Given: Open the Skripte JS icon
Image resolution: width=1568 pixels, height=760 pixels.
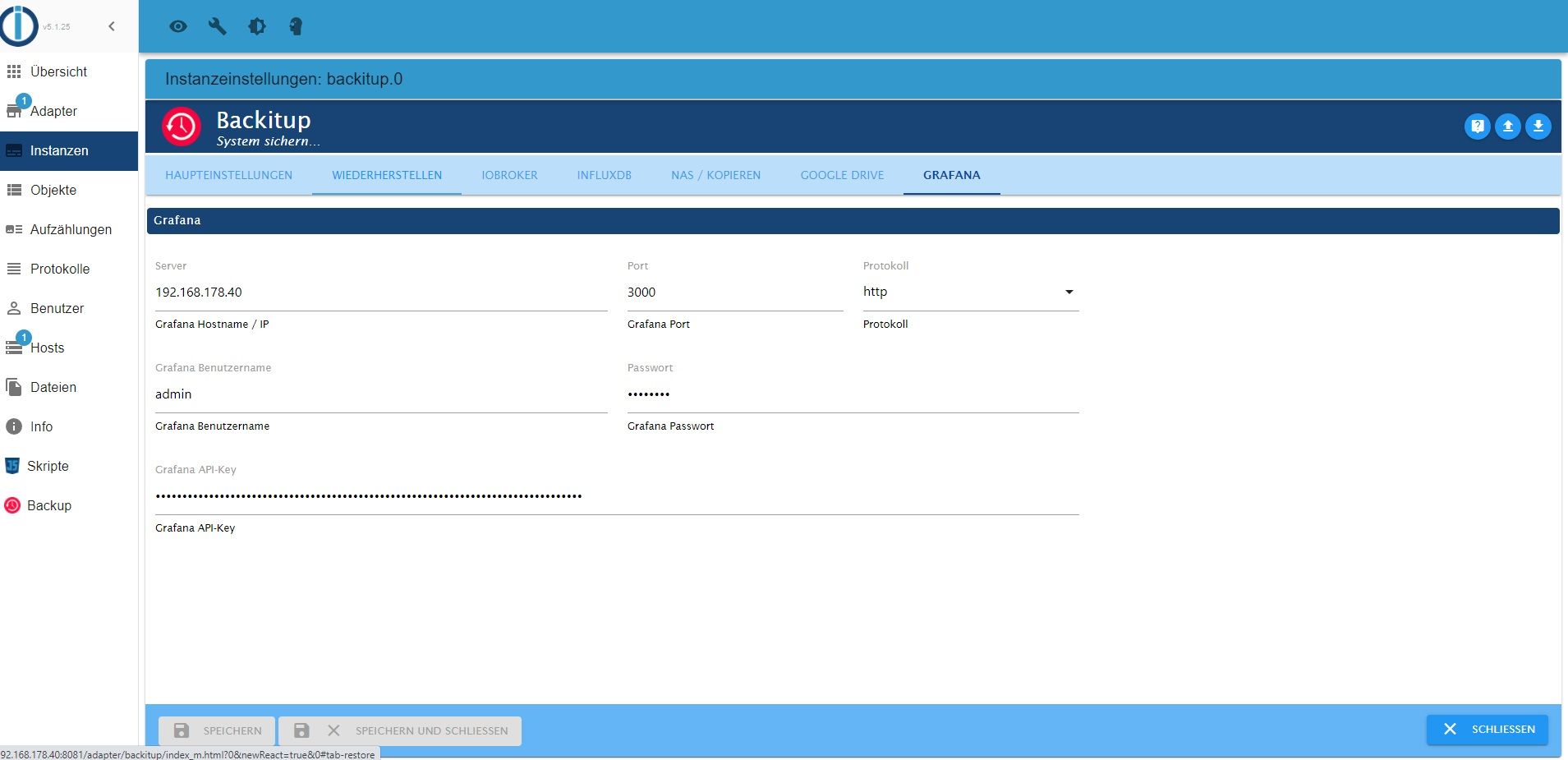Looking at the screenshot, I should point(12,466).
